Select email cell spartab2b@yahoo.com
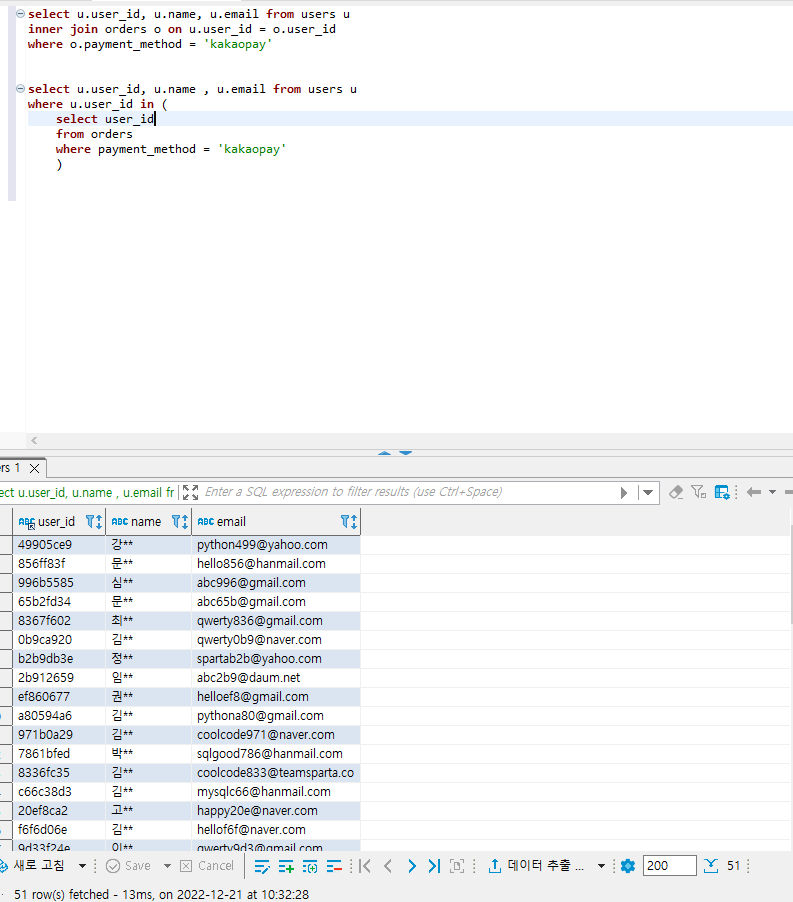 point(276,659)
